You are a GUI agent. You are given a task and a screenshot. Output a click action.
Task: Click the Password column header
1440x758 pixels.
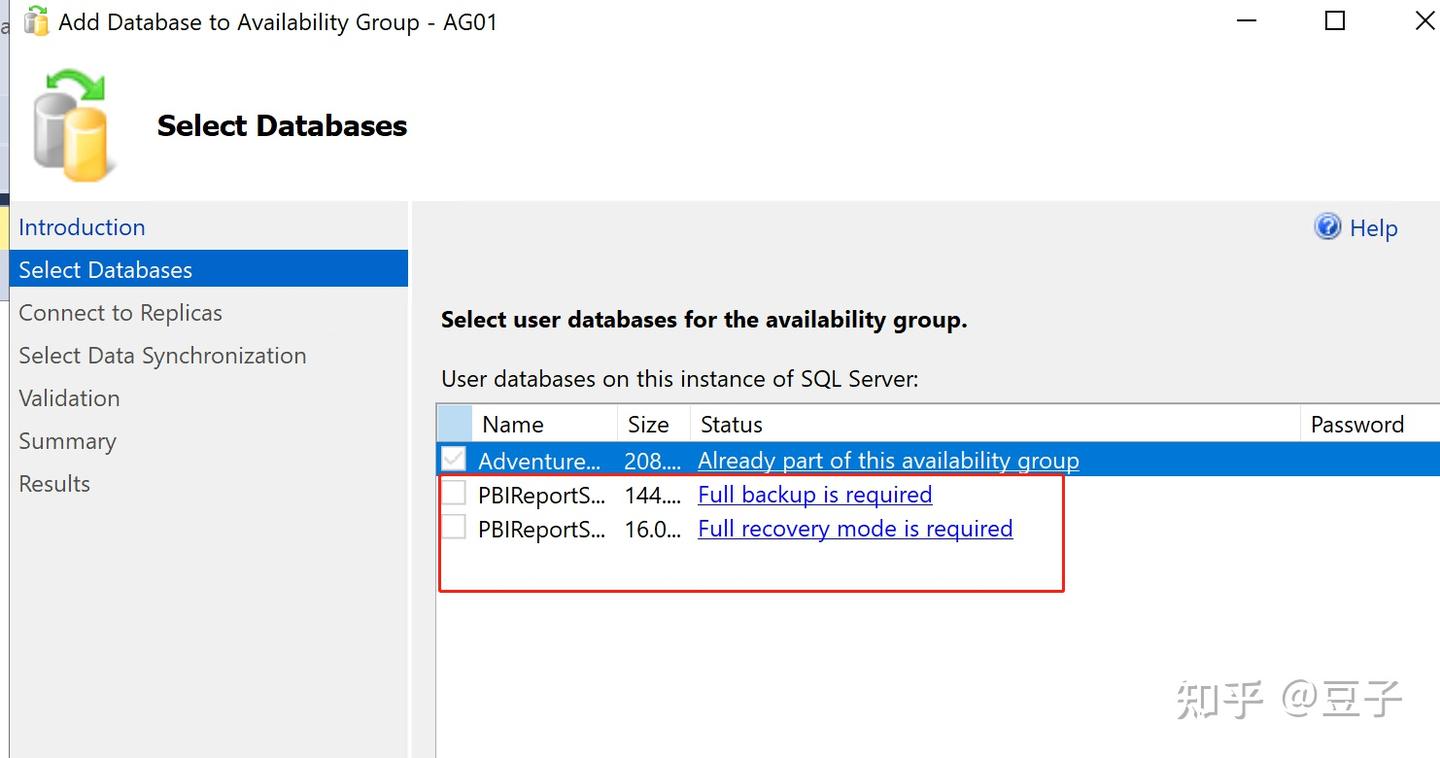tap(1370, 424)
